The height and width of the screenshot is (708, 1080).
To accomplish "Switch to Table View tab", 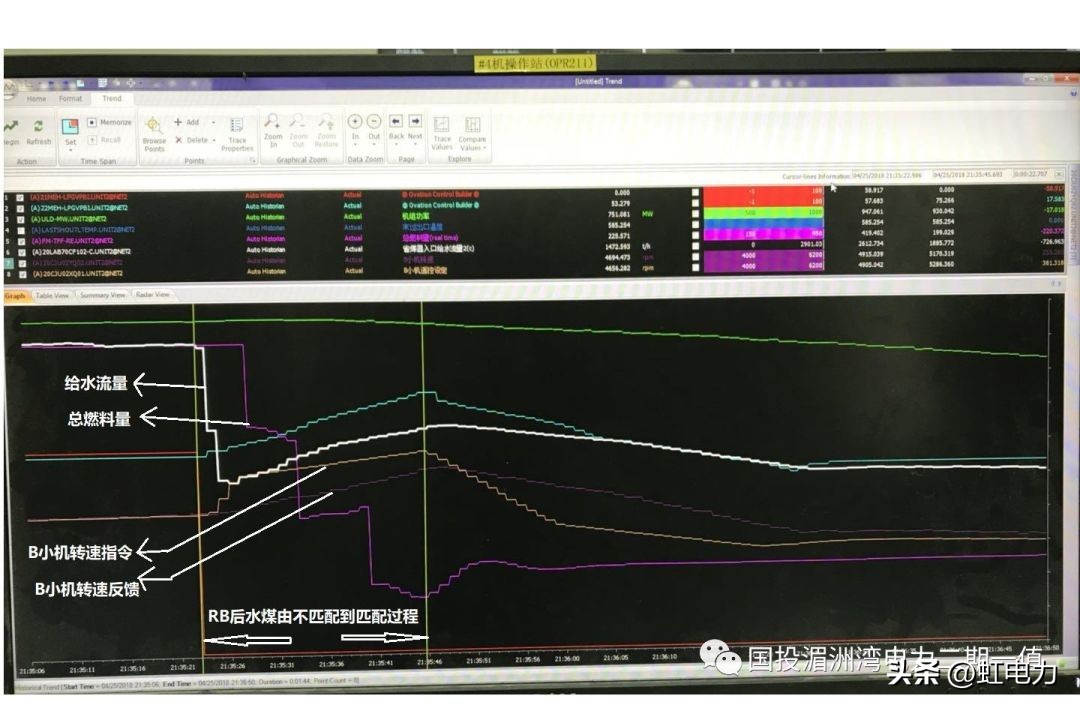I will 52,295.
